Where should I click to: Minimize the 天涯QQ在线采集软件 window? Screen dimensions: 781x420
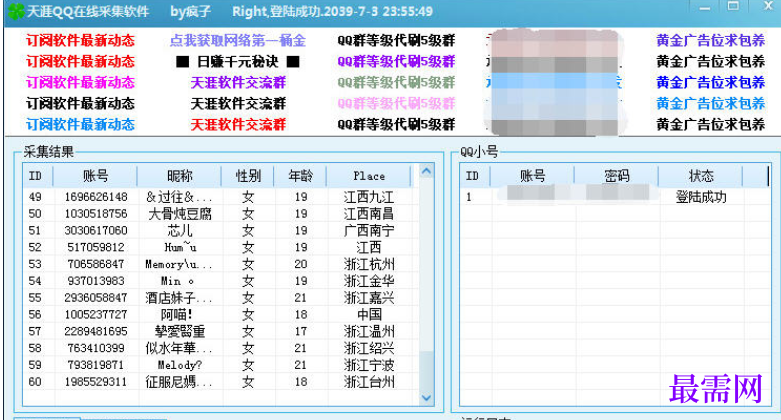point(704,7)
